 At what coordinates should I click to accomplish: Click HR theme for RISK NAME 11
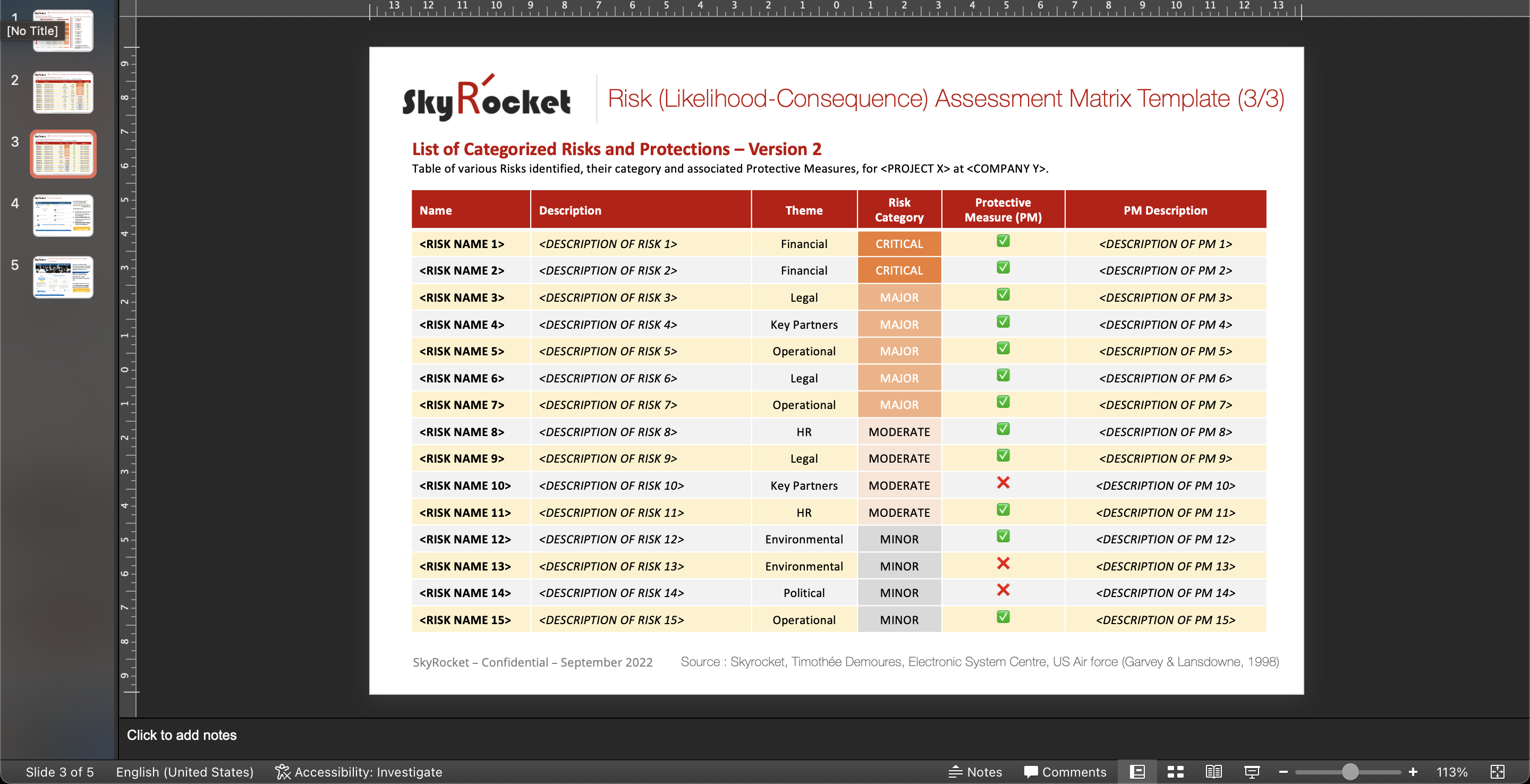click(804, 513)
